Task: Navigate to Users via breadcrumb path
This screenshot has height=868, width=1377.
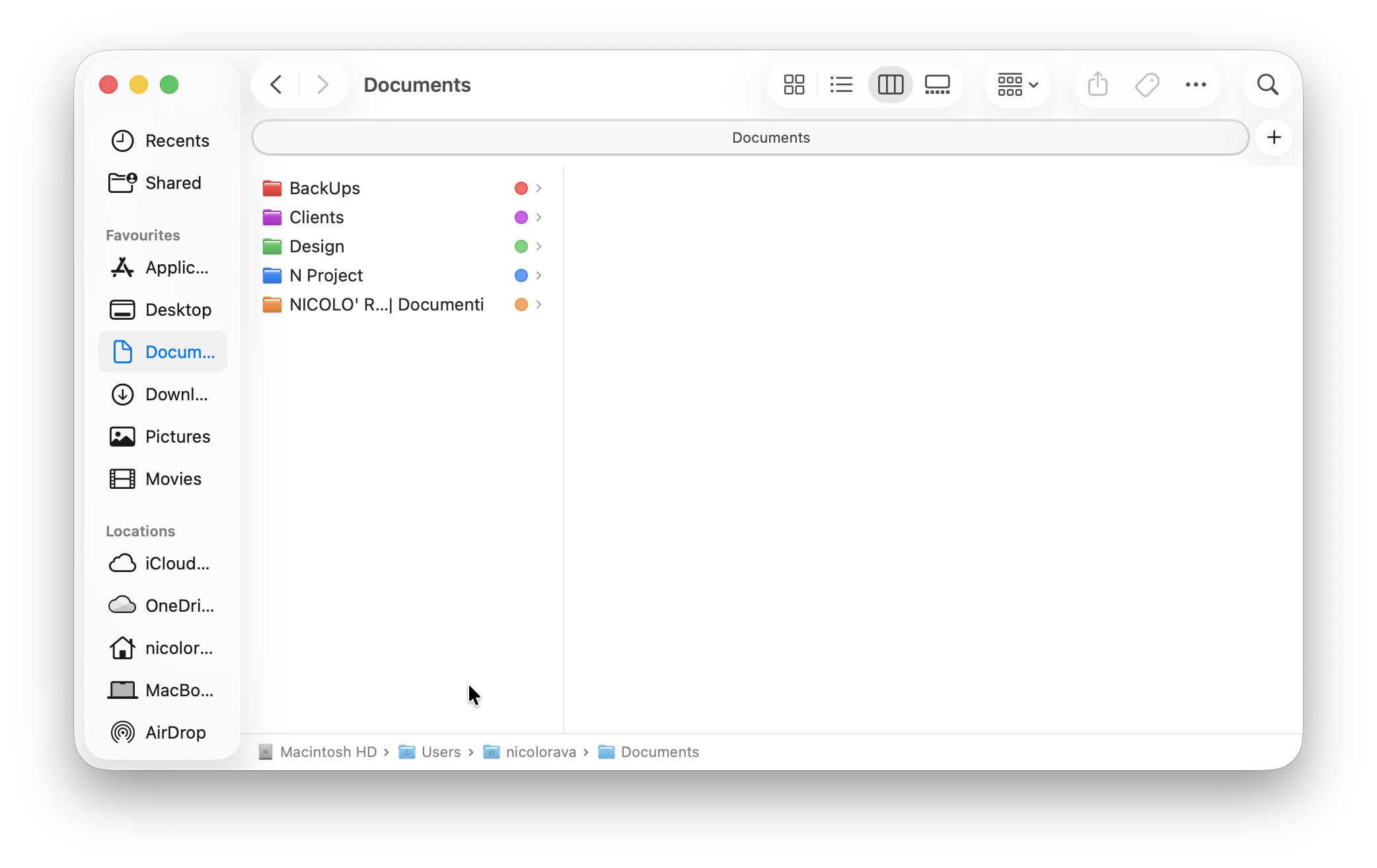Action: [x=441, y=752]
